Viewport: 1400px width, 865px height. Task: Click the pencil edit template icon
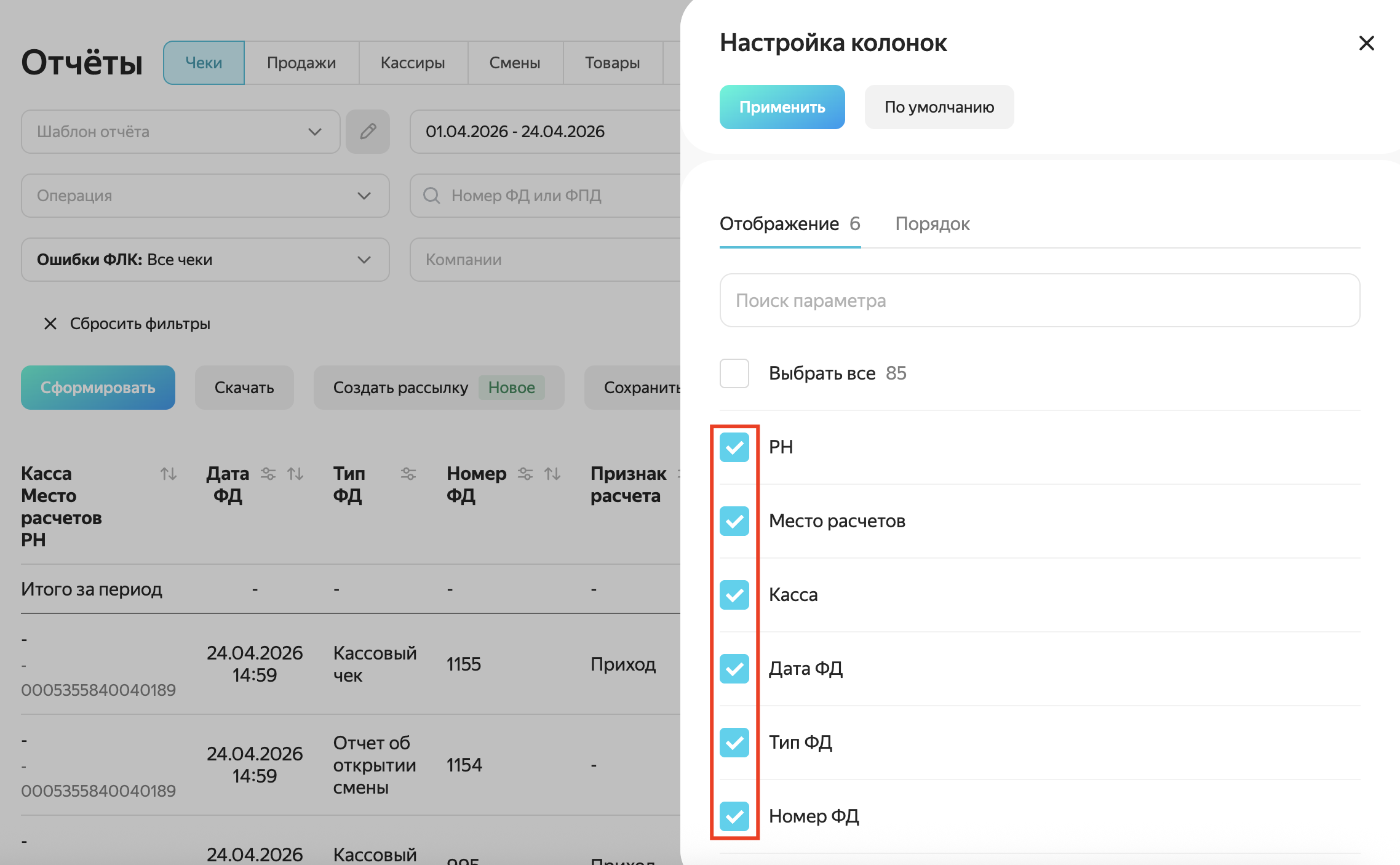[x=368, y=132]
